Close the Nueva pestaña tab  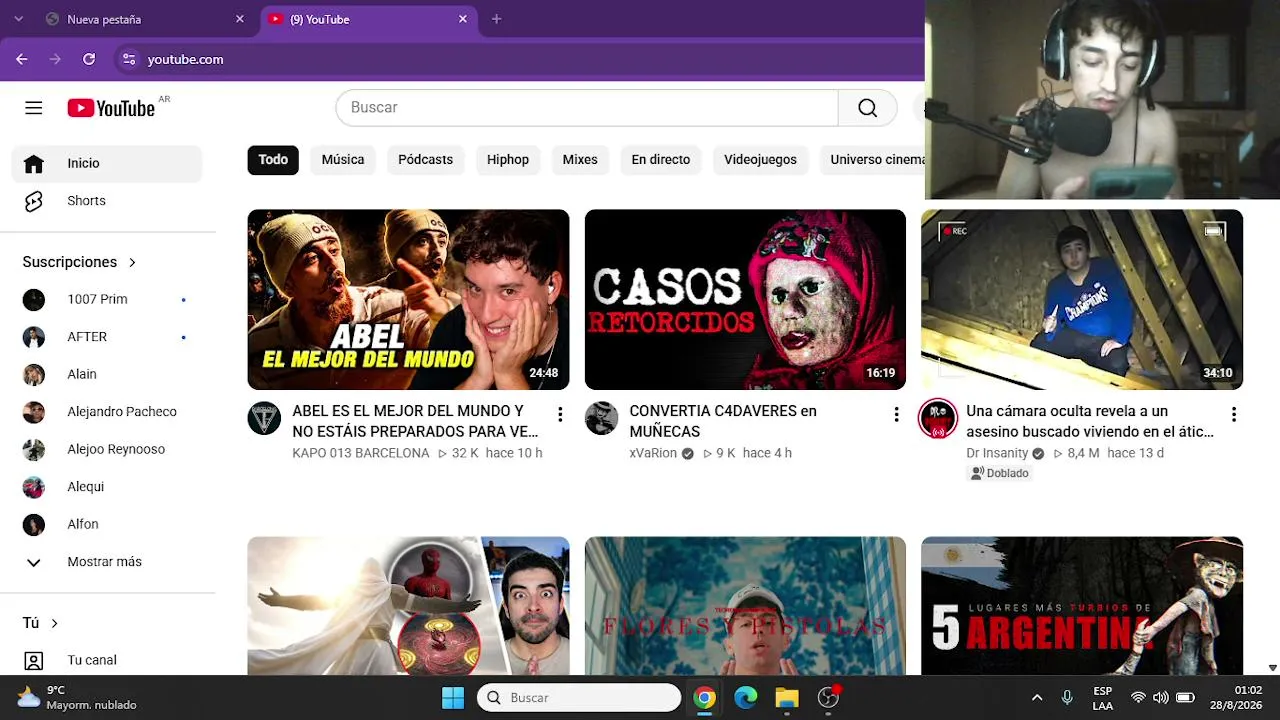(240, 19)
